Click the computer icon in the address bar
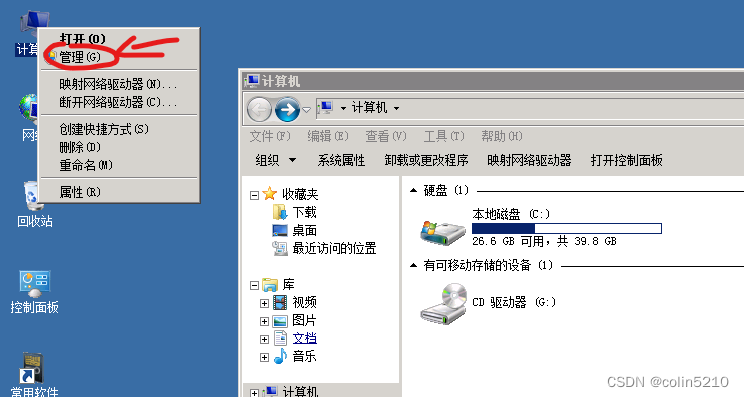 pos(326,108)
